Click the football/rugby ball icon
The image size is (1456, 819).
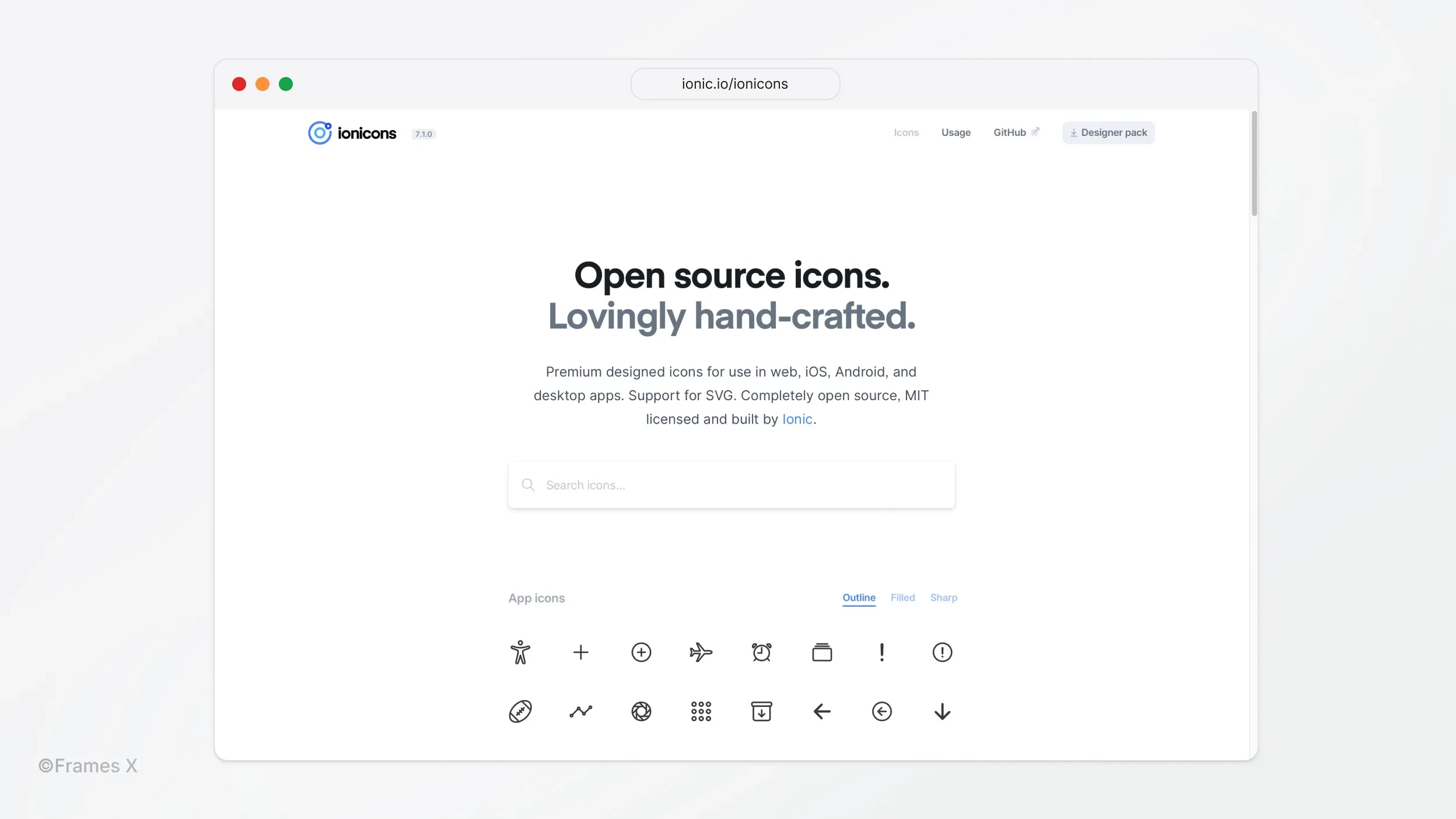[x=520, y=711]
